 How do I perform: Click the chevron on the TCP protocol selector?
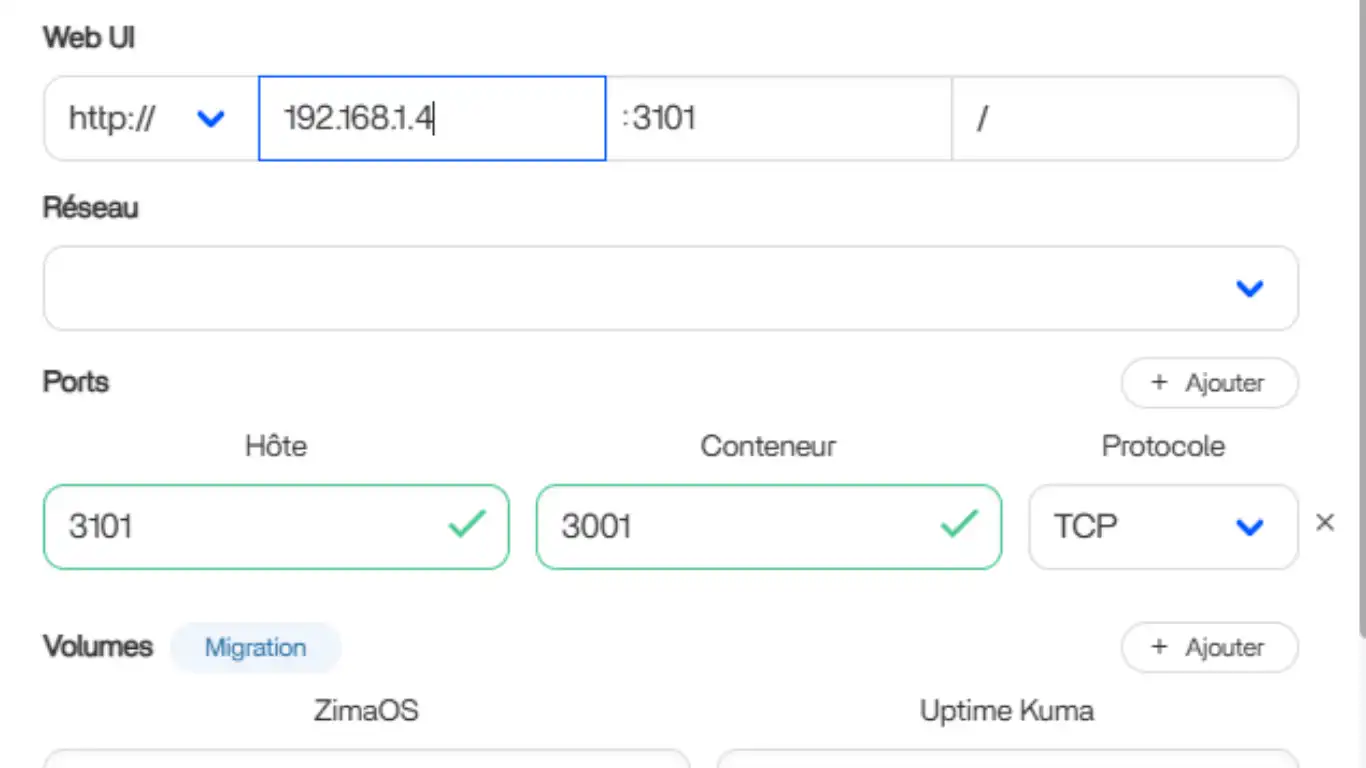pos(1250,527)
